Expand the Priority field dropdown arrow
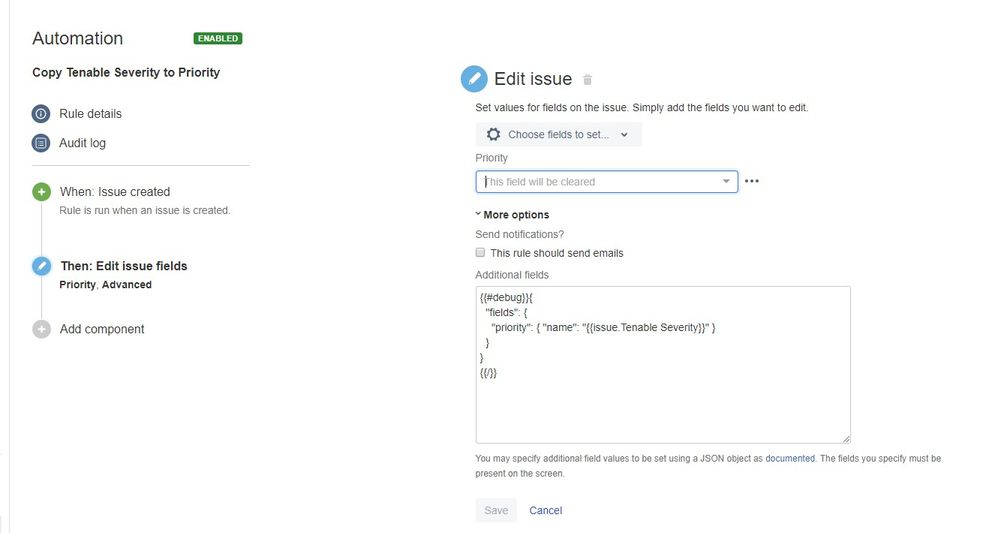This screenshot has width=998, height=533. click(x=726, y=181)
